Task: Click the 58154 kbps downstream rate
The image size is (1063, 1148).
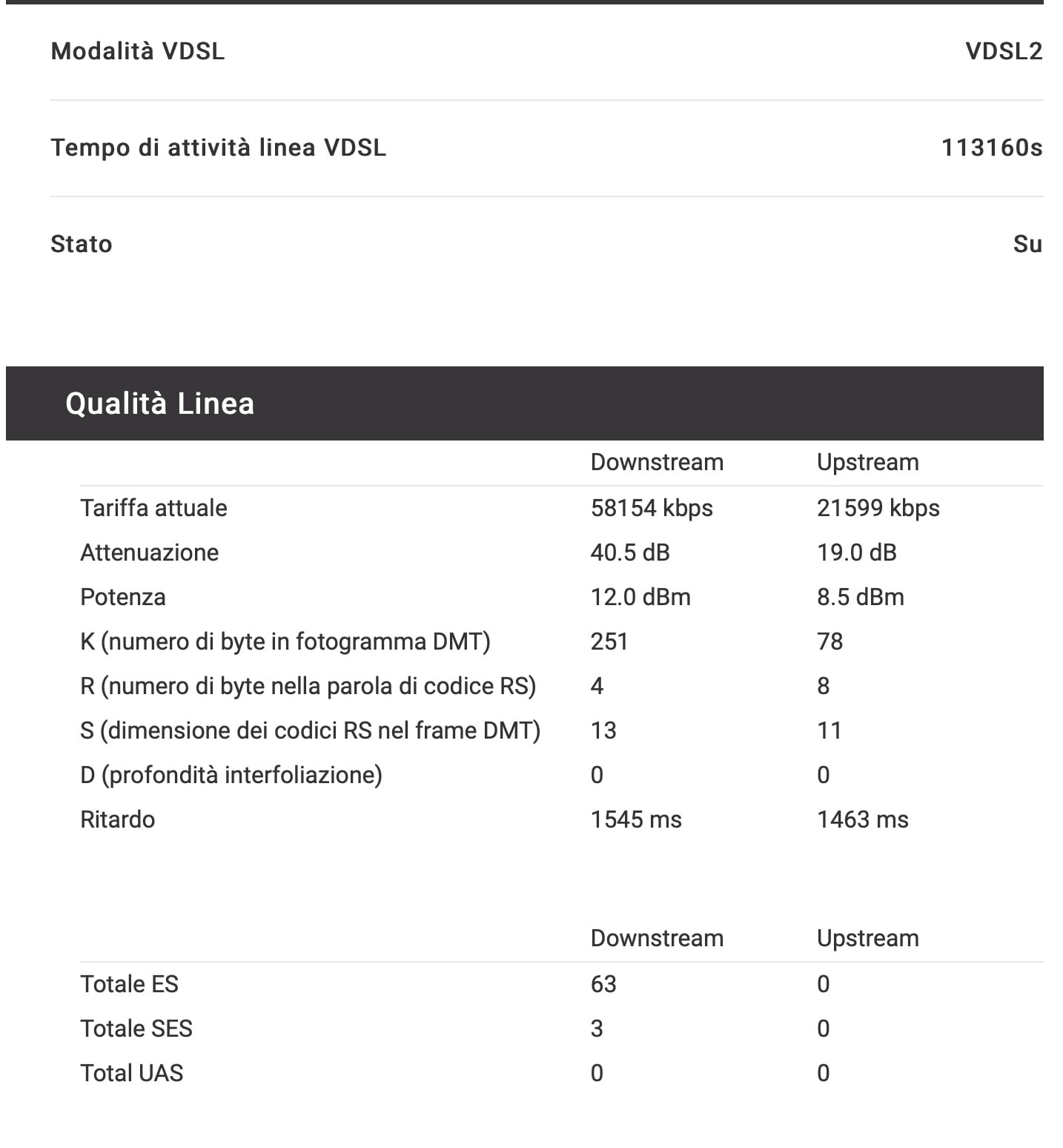Action: coord(652,508)
